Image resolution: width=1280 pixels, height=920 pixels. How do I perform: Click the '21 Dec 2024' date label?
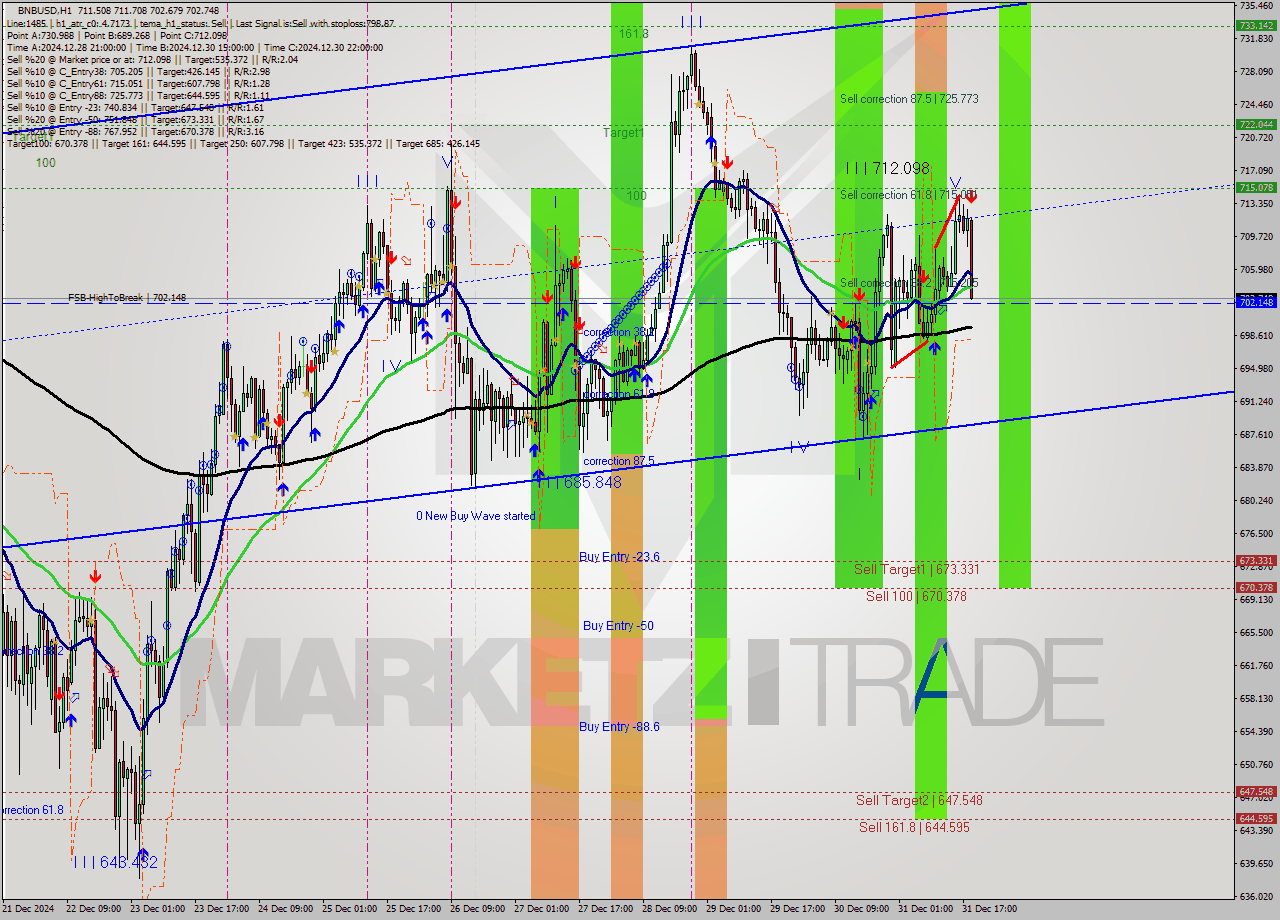click(26, 909)
